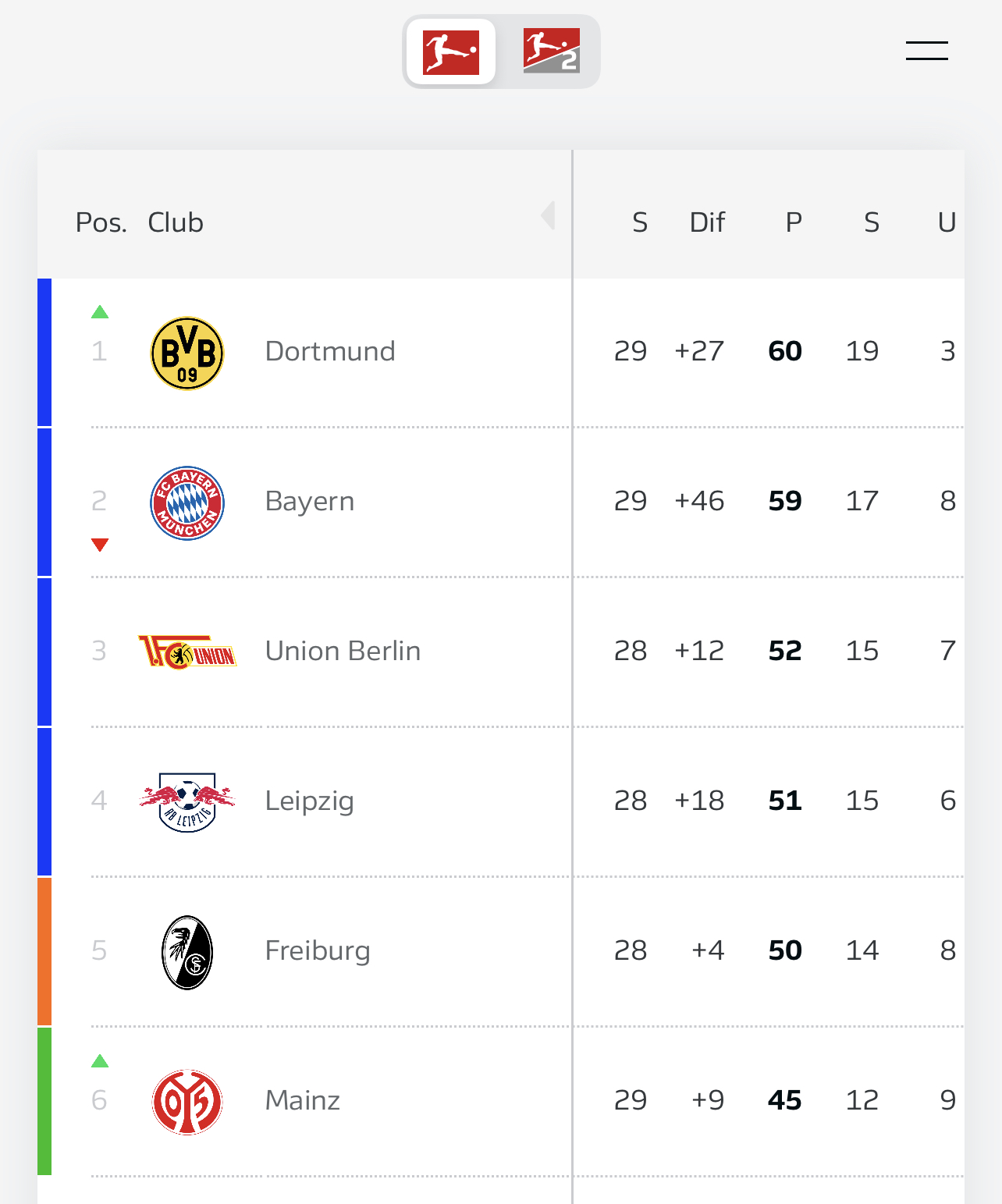Collapse the club column with the arrow

(x=549, y=215)
